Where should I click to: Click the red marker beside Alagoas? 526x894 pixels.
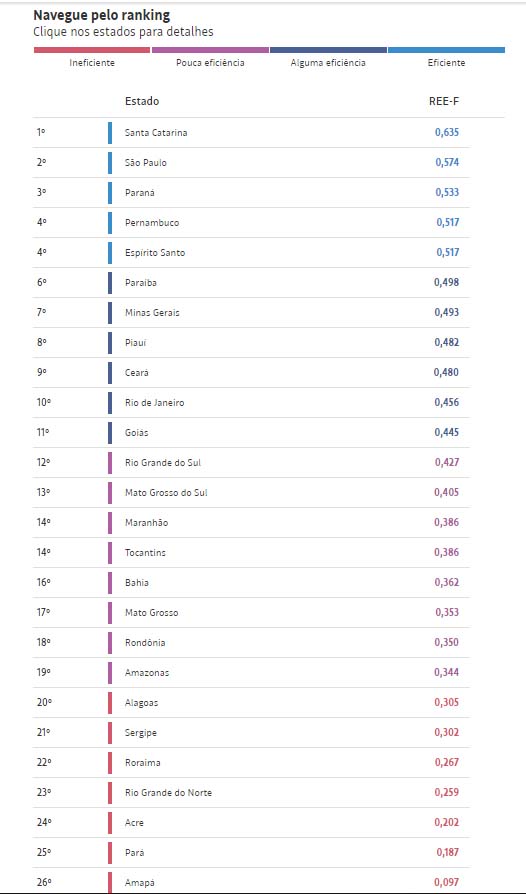(110, 702)
